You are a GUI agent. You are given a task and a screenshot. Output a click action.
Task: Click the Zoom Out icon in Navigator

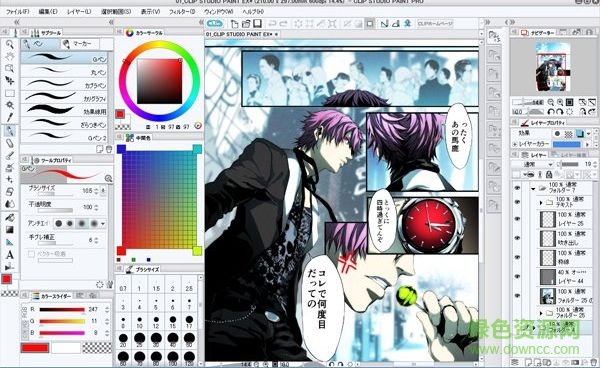point(551,102)
